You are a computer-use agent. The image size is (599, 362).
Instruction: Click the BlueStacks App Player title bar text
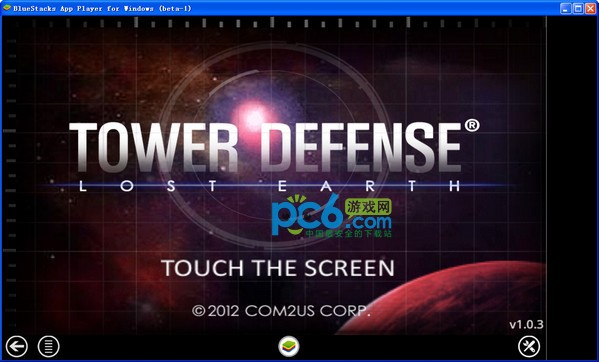click(102, 8)
